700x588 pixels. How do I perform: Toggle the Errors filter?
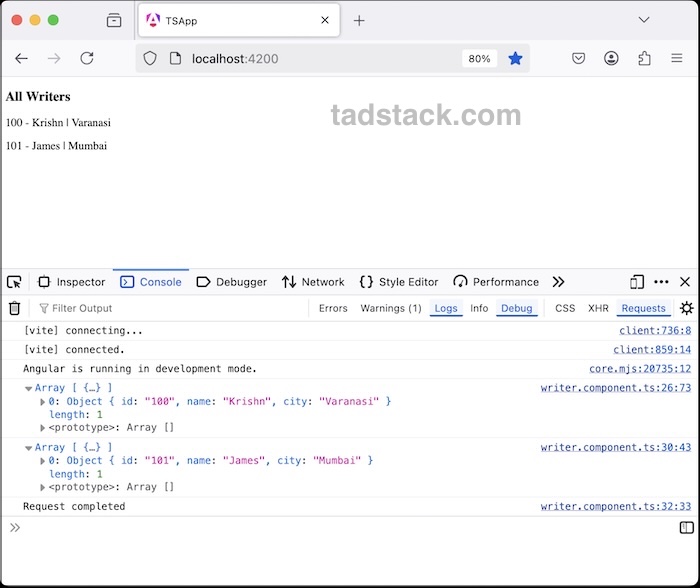click(333, 308)
